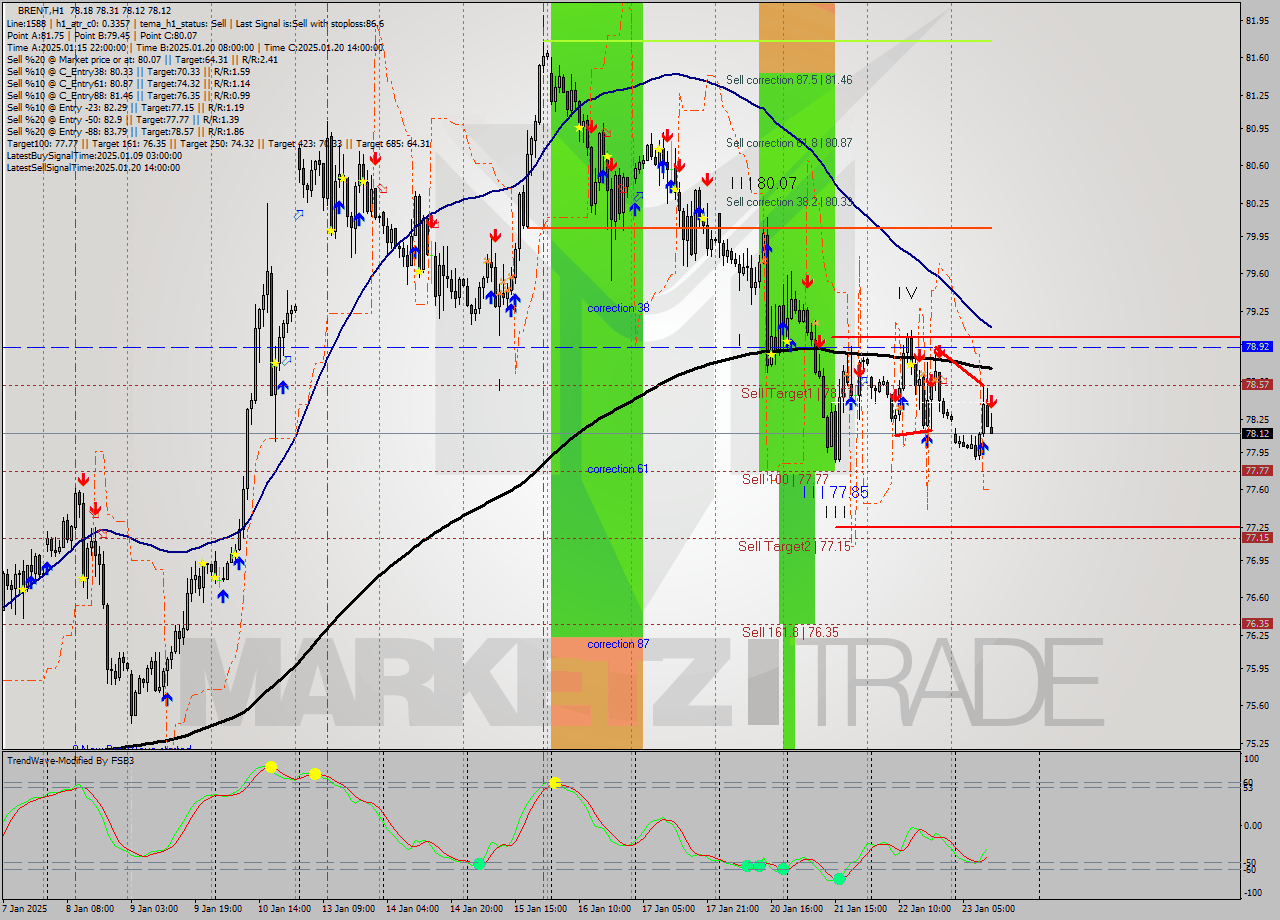
Task: Click the '20 Jan 16:00' time label
Action: click(797, 909)
